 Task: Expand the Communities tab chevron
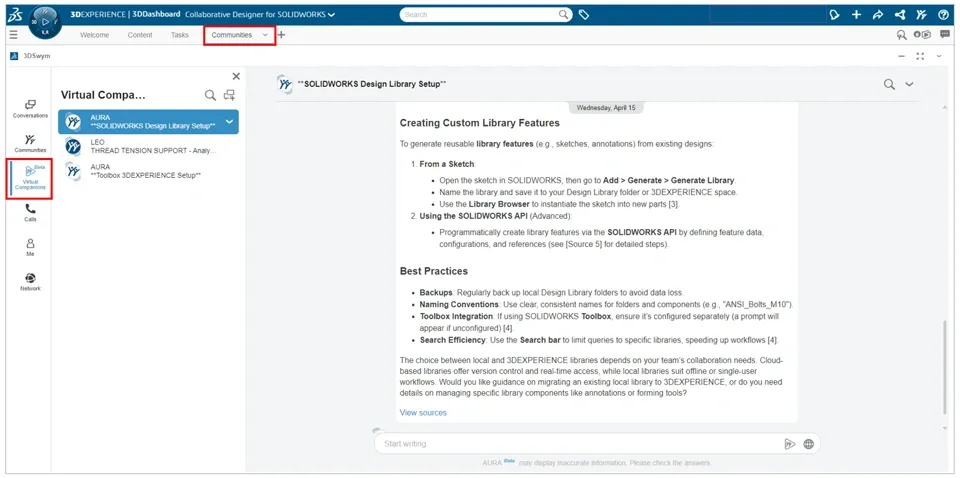click(265, 35)
